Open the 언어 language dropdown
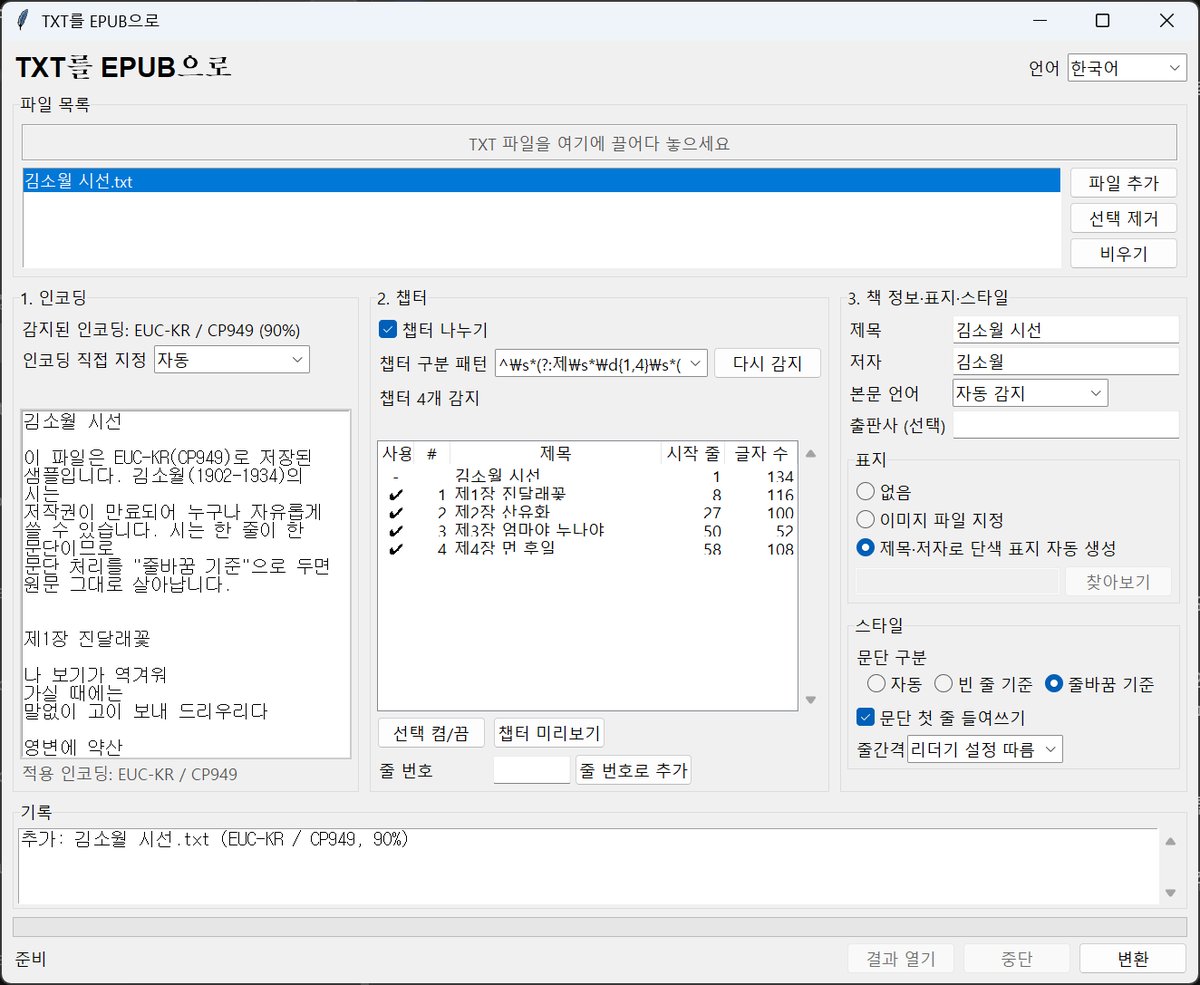The image size is (1200, 985). [x=1127, y=68]
